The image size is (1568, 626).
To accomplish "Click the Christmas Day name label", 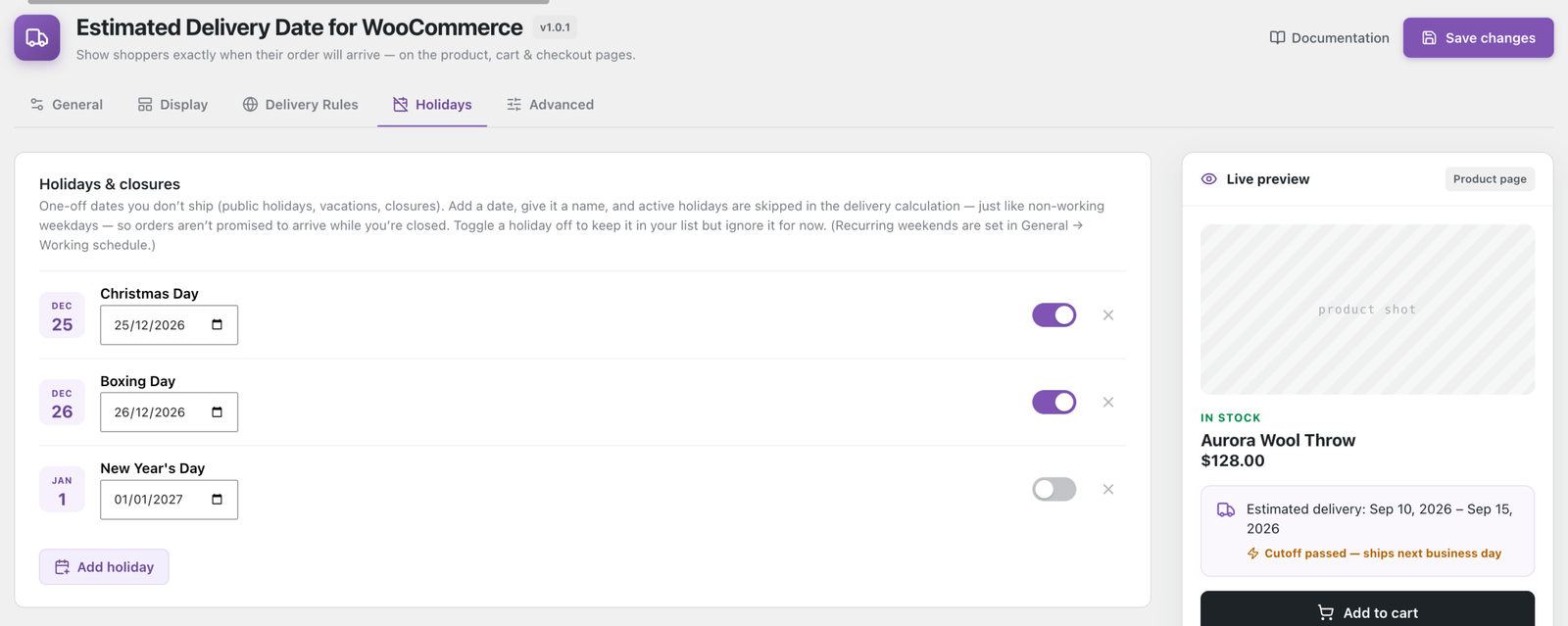I will pyautogui.click(x=149, y=294).
